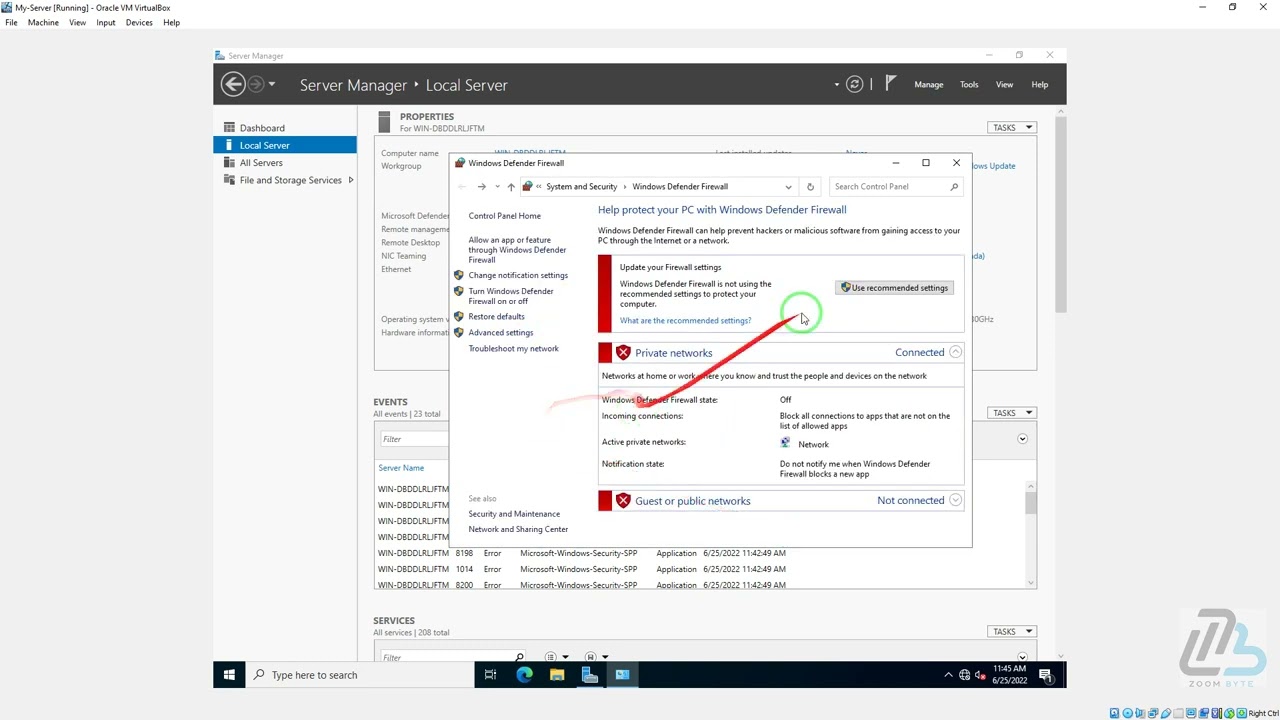The width and height of the screenshot is (1280, 720).
Task: Open Troubleshoot my network link
Action: tap(513, 349)
